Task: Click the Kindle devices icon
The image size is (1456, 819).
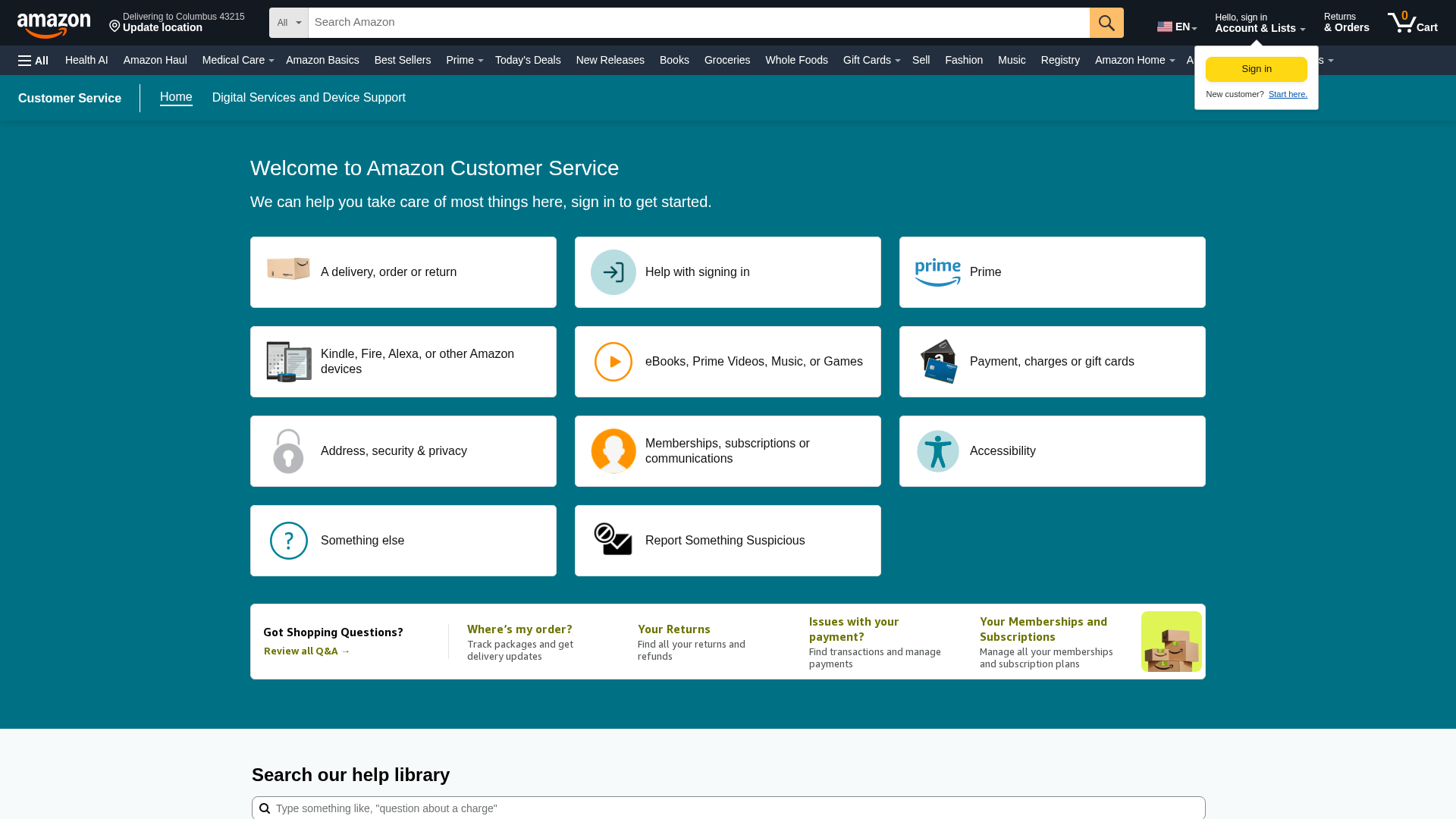Action: point(289,362)
